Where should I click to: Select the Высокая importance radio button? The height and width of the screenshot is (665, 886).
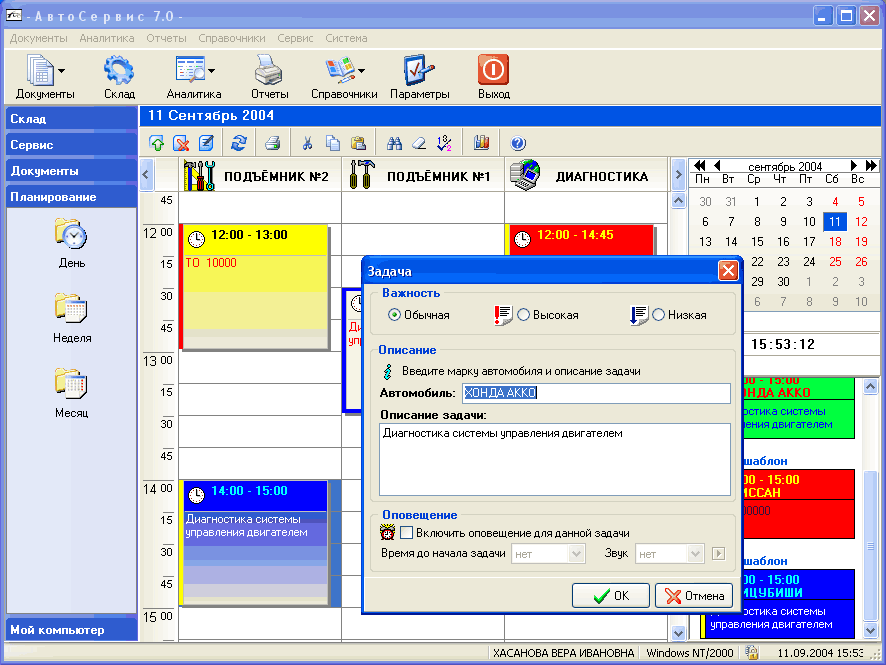[524, 315]
